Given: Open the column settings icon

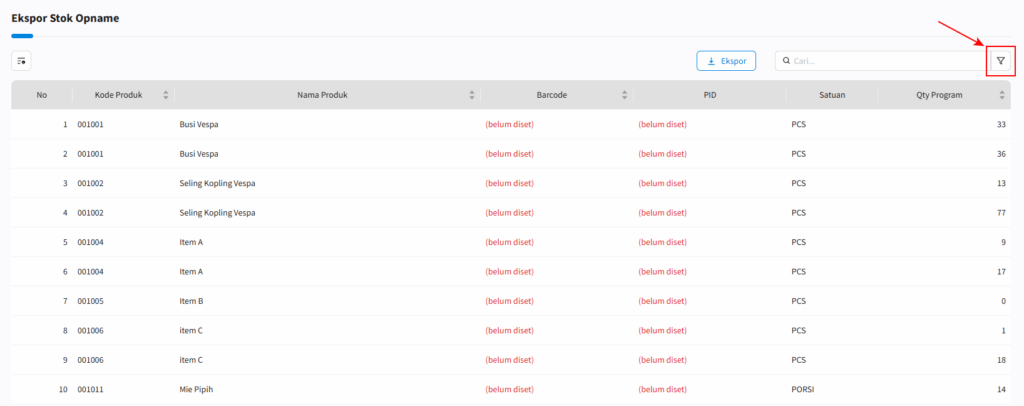Looking at the screenshot, I should pos(21,61).
